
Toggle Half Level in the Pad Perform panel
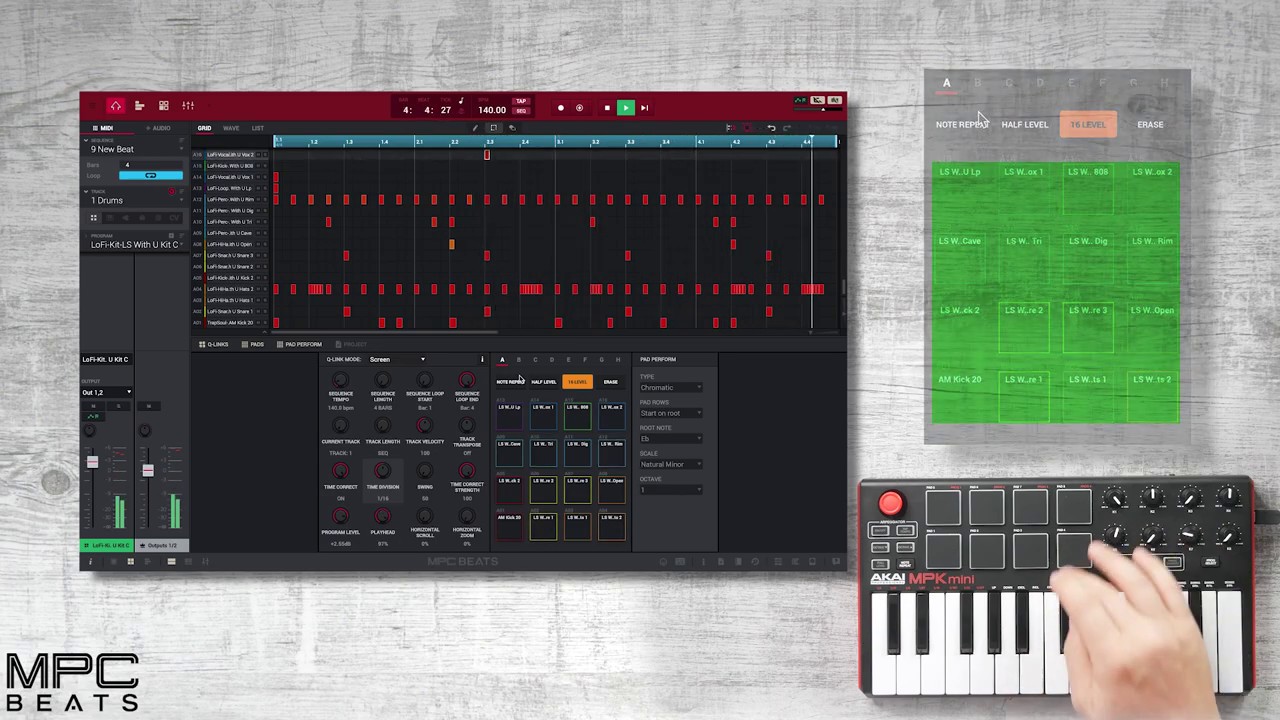click(543, 382)
